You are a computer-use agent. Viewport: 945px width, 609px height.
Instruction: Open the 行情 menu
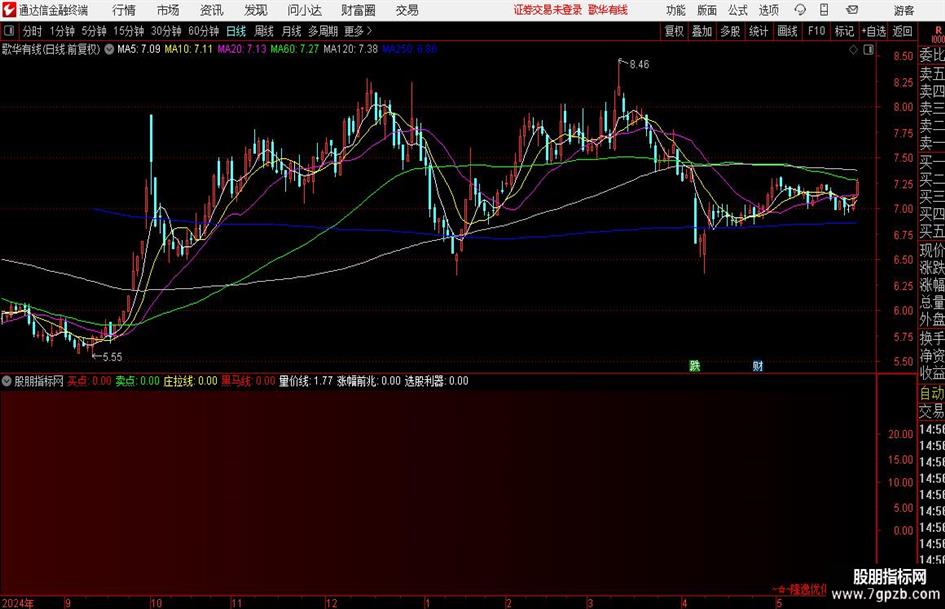pyautogui.click(x=124, y=10)
